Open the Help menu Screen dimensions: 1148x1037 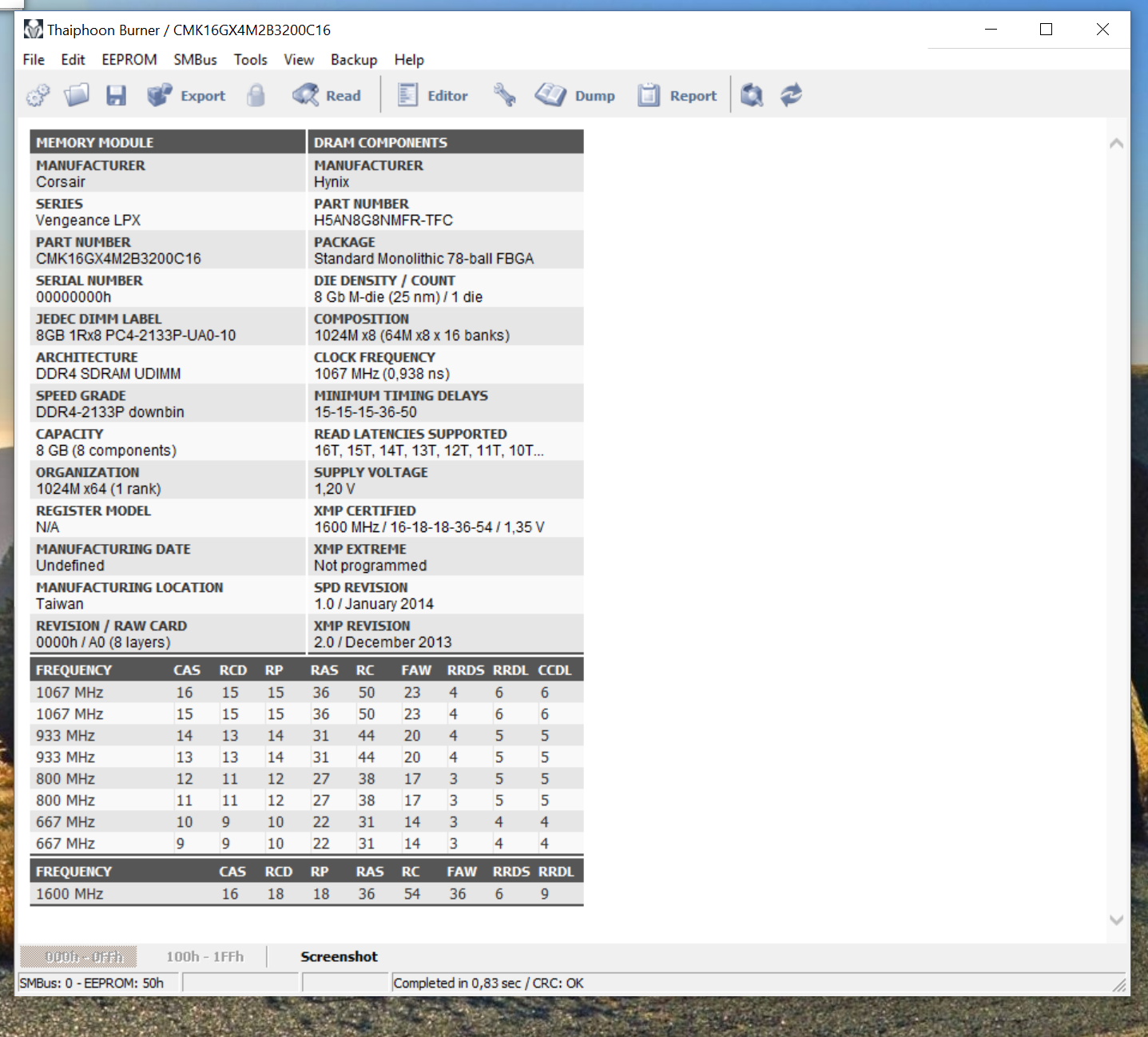[x=409, y=60]
